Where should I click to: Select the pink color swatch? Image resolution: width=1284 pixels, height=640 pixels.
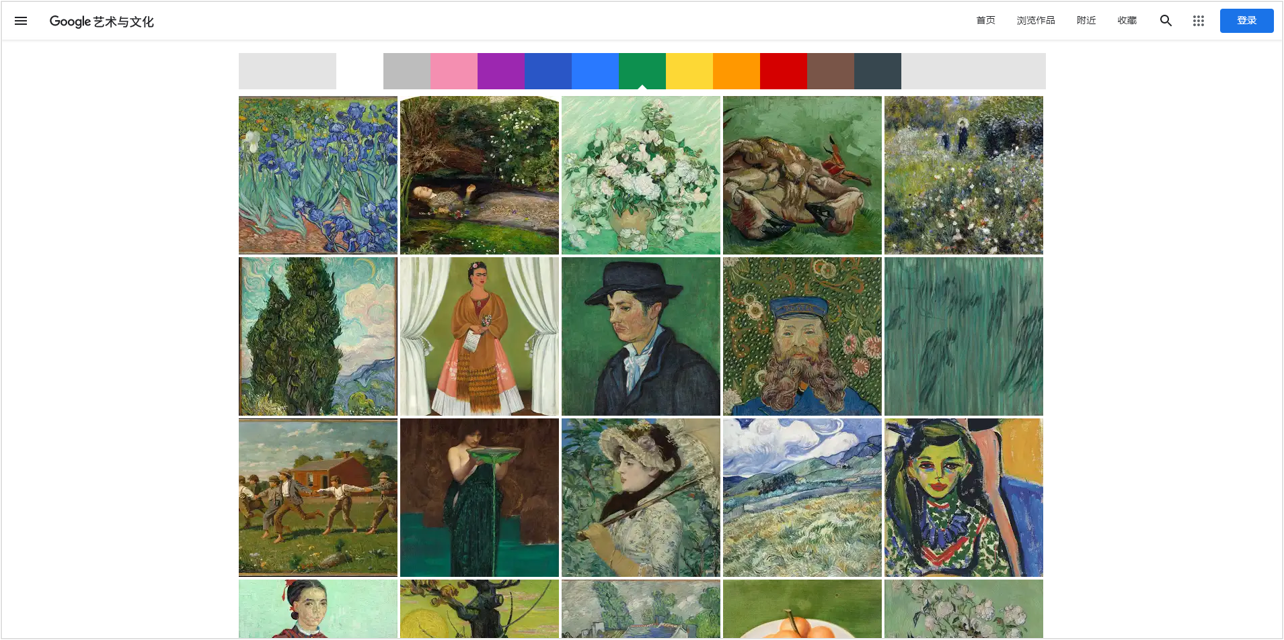click(x=454, y=71)
